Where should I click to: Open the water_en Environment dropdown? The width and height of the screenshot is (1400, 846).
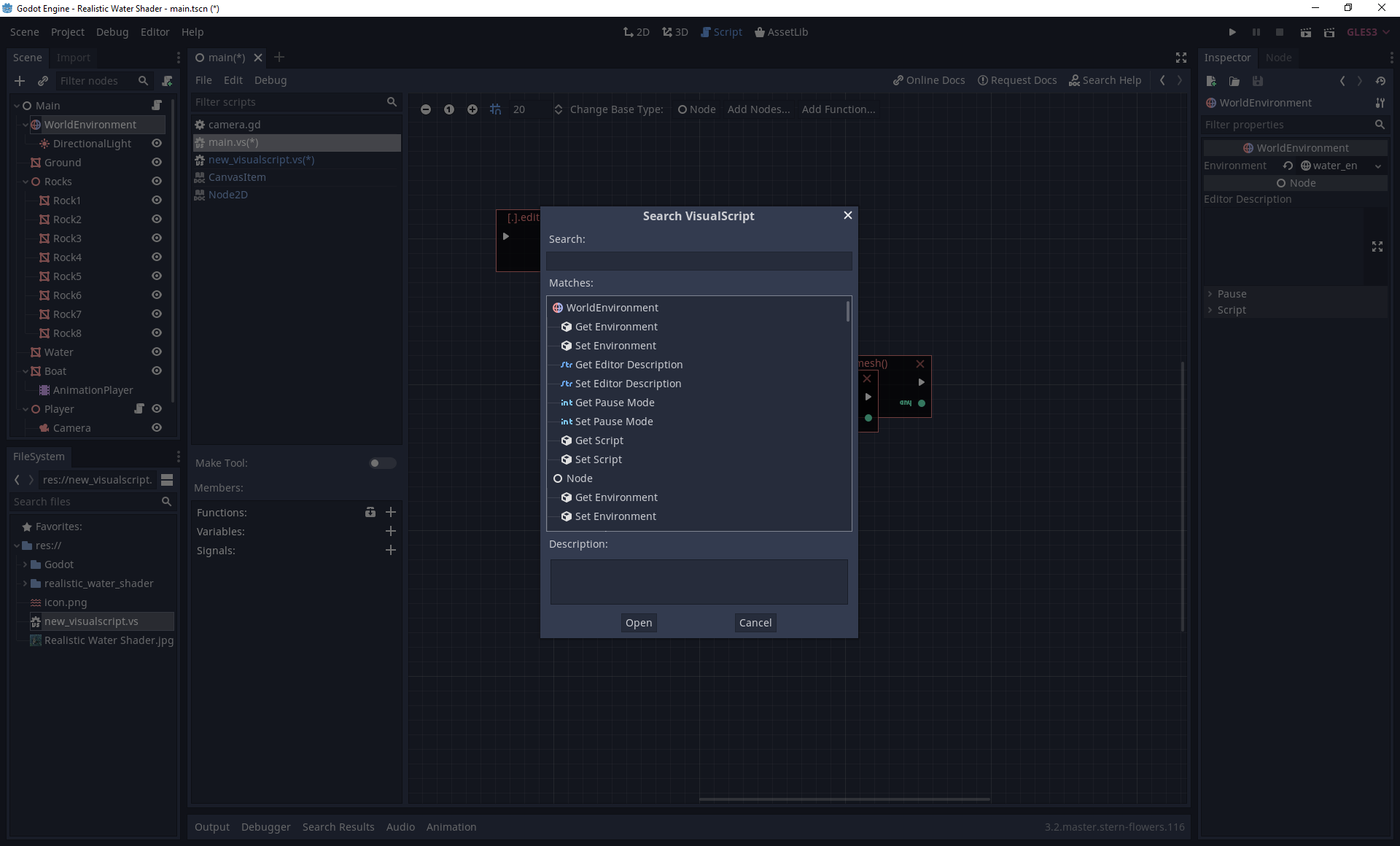[x=1378, y=166]
